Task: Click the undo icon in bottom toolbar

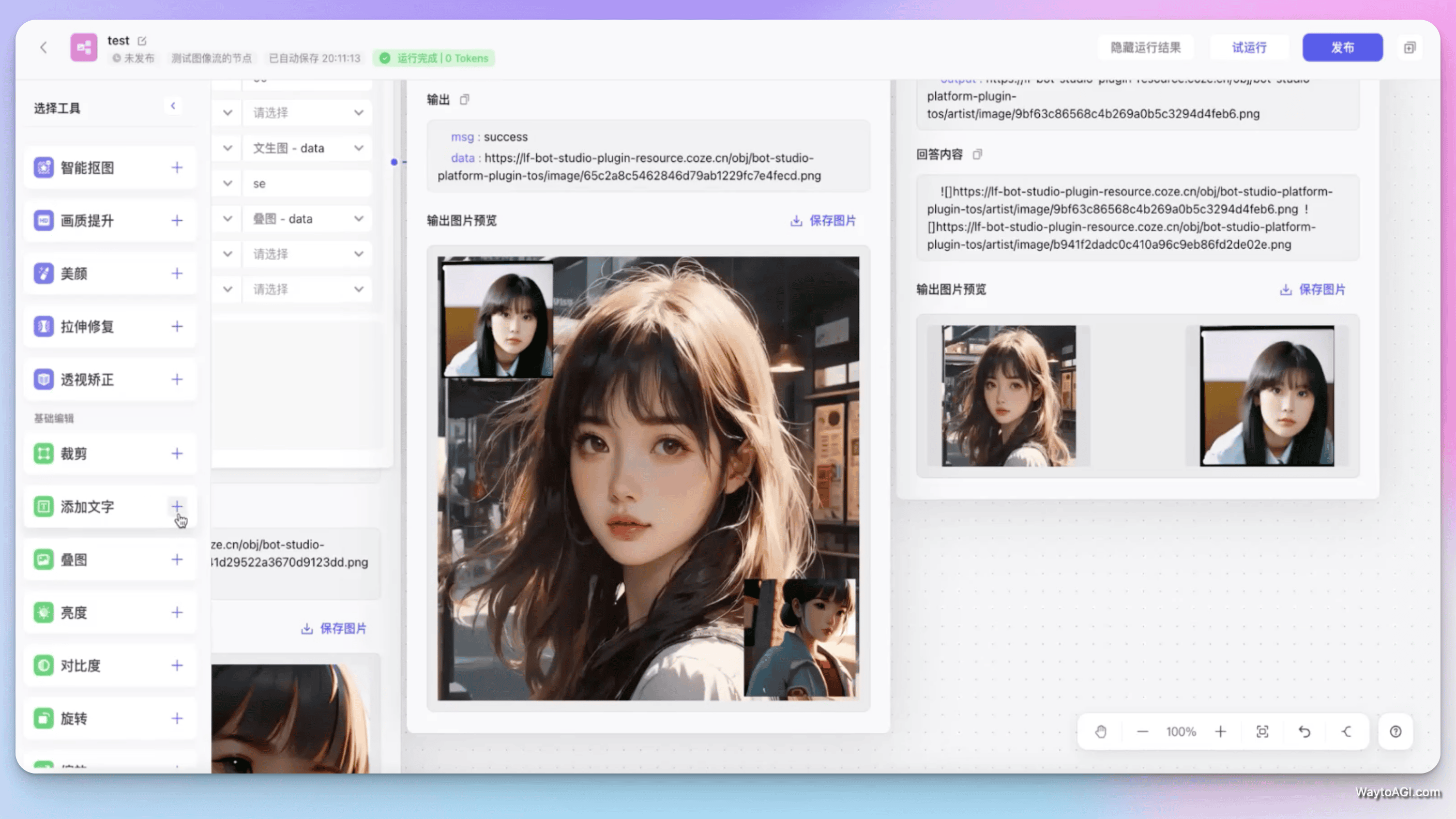Action: [x=1304, y=732]
